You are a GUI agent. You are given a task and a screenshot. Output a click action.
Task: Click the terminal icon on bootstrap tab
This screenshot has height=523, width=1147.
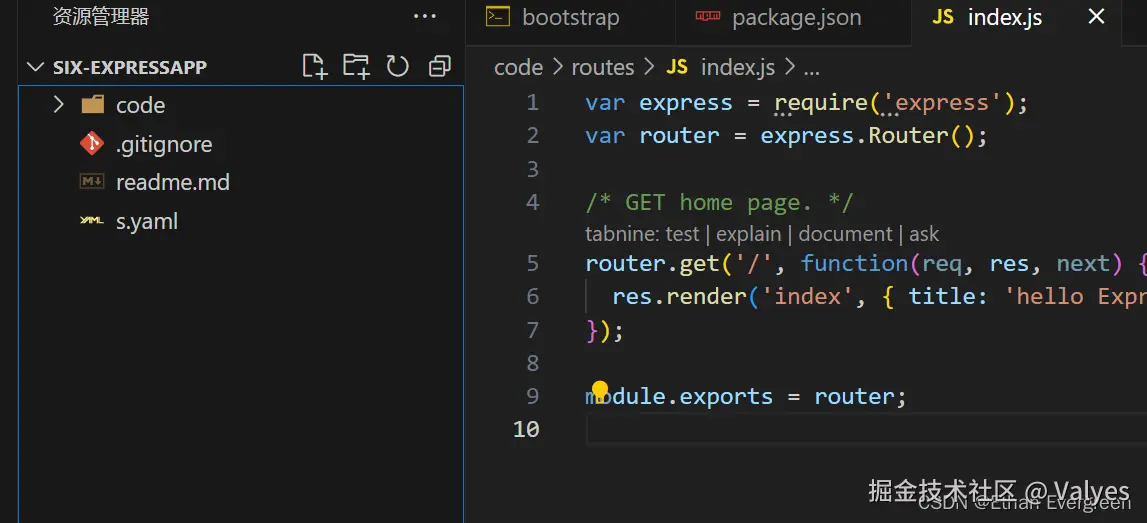[x=498, y=17]
